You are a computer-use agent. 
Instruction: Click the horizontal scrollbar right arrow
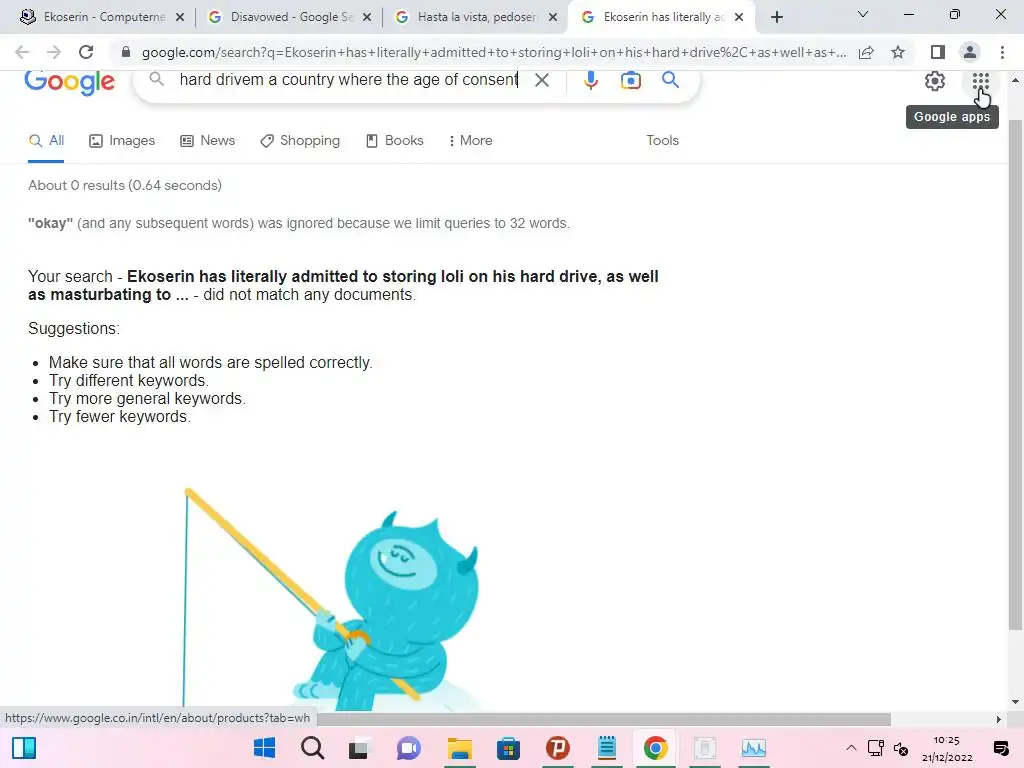[x=998, y=719]
